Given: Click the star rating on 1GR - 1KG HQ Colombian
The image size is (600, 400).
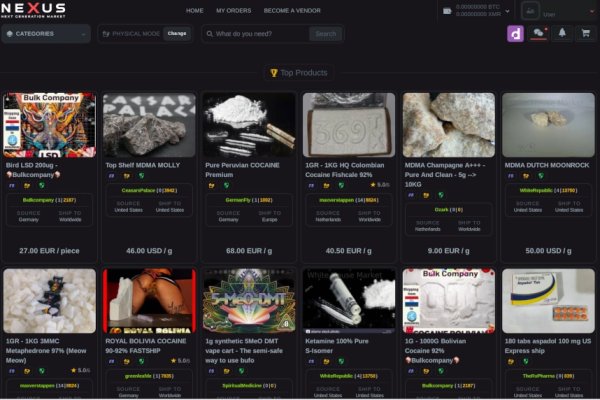Looking at the screenshot, I should click(380, 185).
